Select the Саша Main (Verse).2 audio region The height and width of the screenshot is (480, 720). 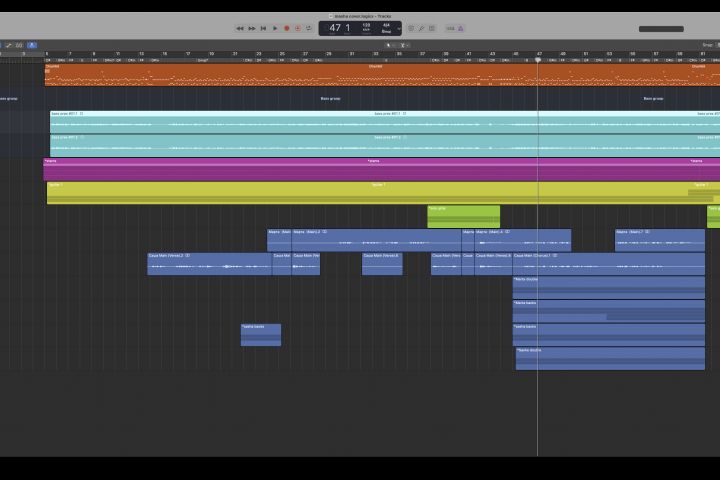210,264
